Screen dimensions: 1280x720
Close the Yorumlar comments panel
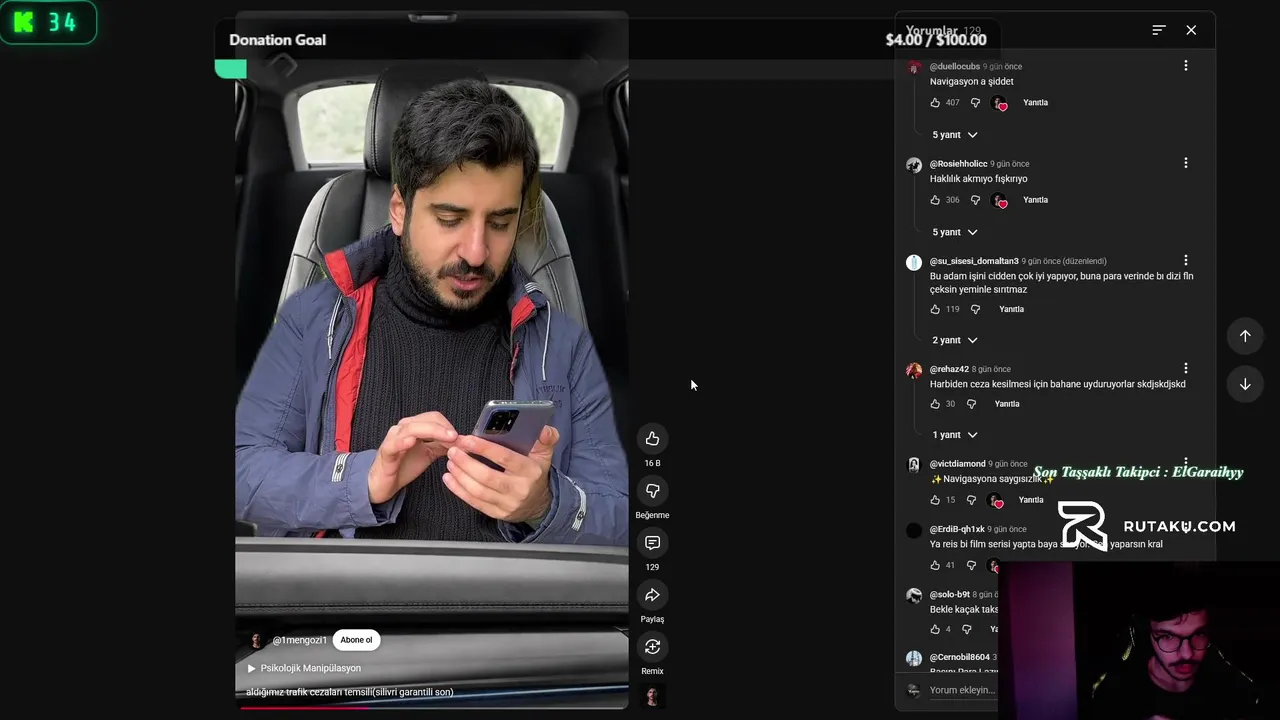[1191, 30]
